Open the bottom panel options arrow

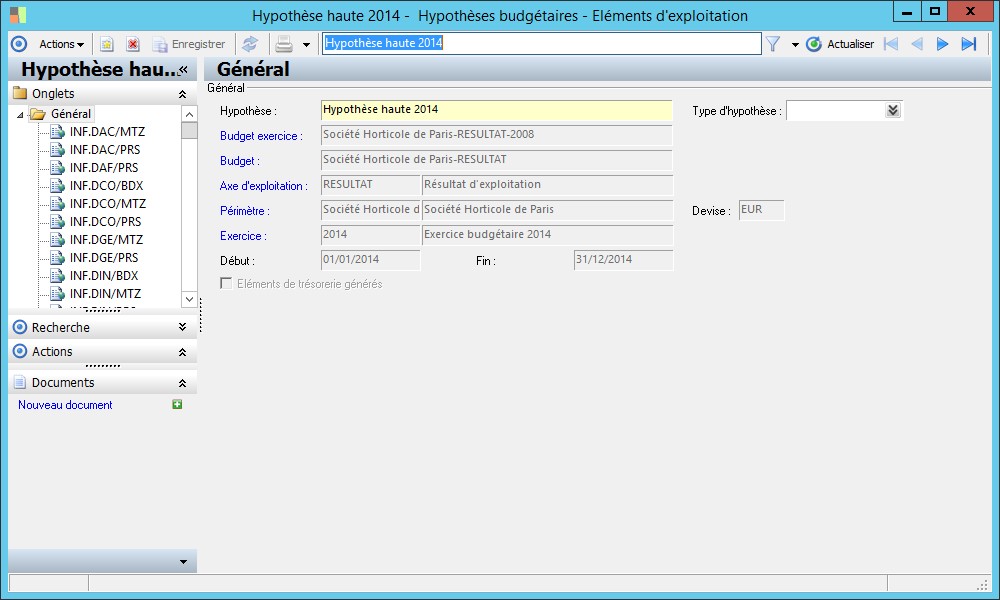tap(184, 562)
